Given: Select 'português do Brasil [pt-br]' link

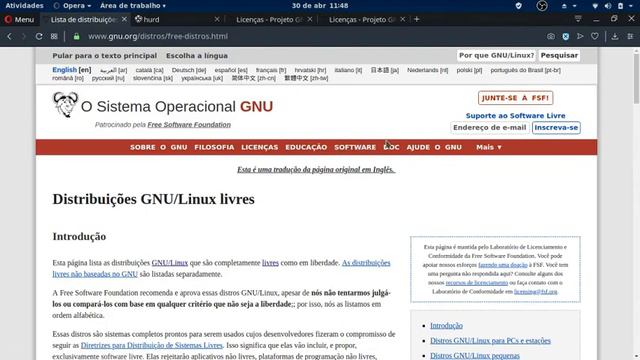Looking at the screenshot, I should click(x=525, y=70).
